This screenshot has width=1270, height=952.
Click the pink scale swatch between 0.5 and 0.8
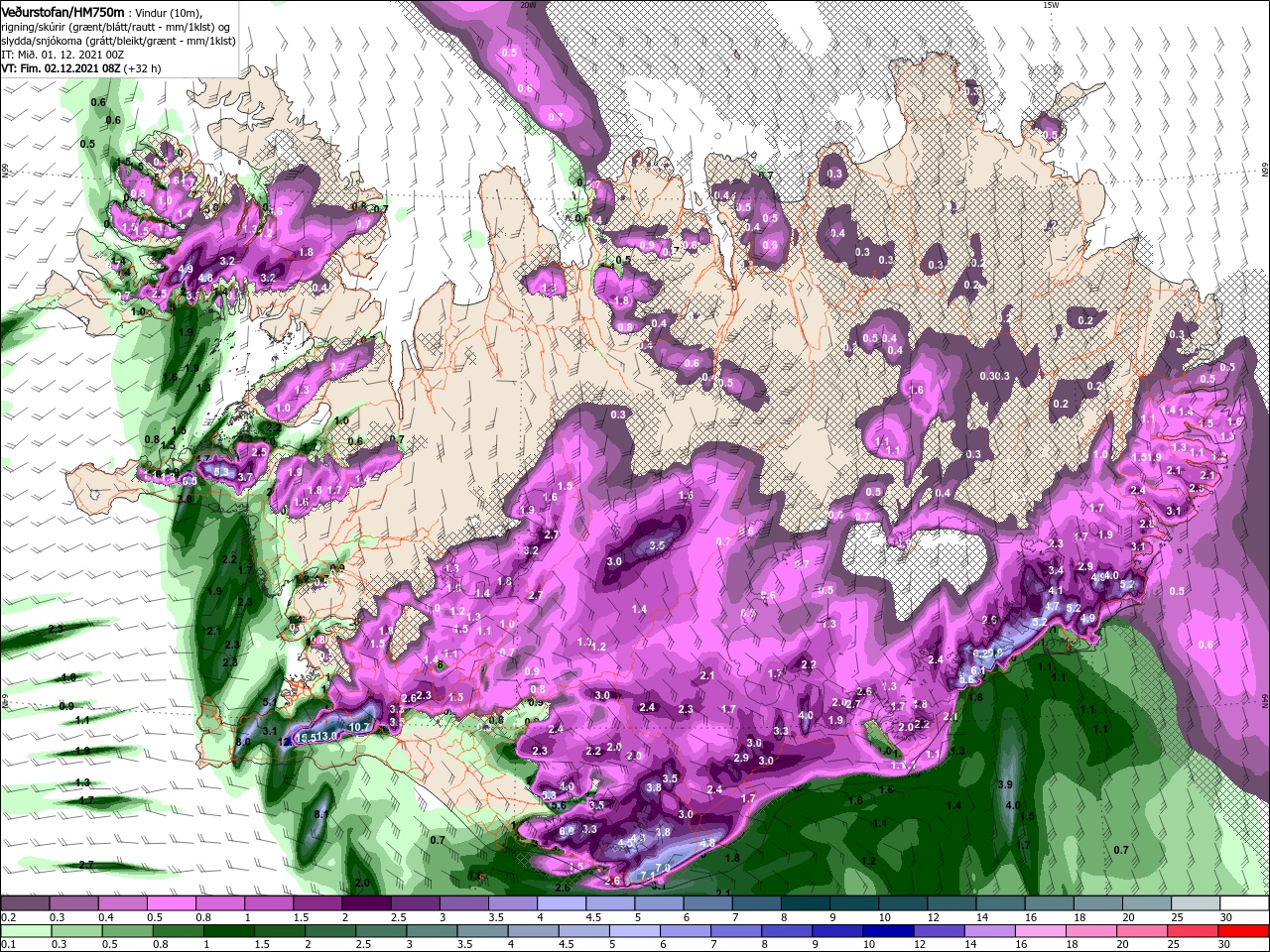coord(171,903)
